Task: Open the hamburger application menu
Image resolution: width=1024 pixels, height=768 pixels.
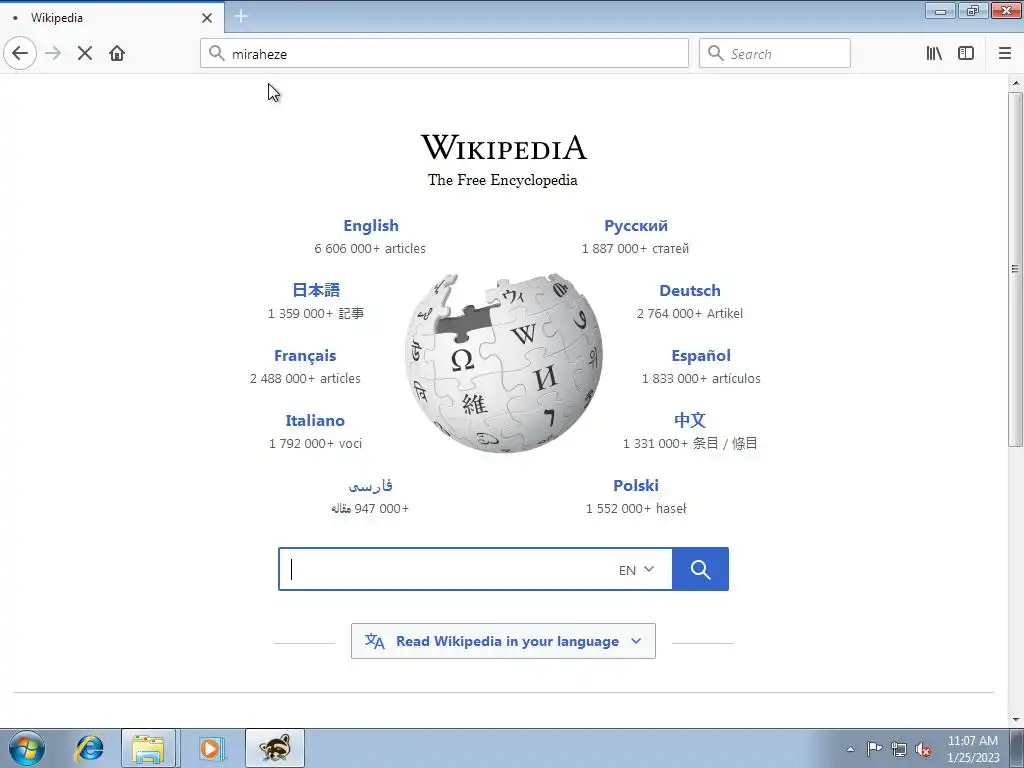Action: 1005,53
